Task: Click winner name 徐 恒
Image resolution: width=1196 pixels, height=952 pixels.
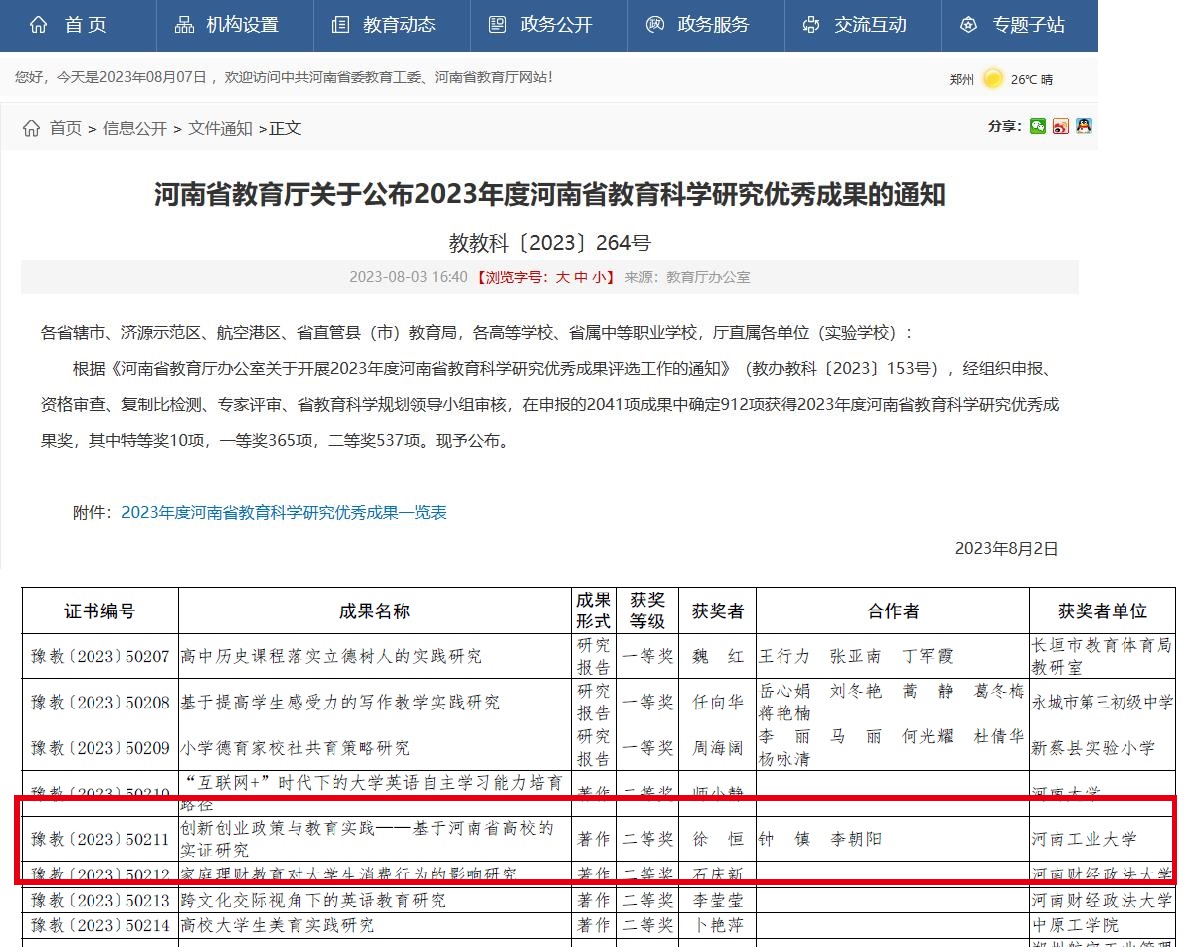Action: pos(718,839)
